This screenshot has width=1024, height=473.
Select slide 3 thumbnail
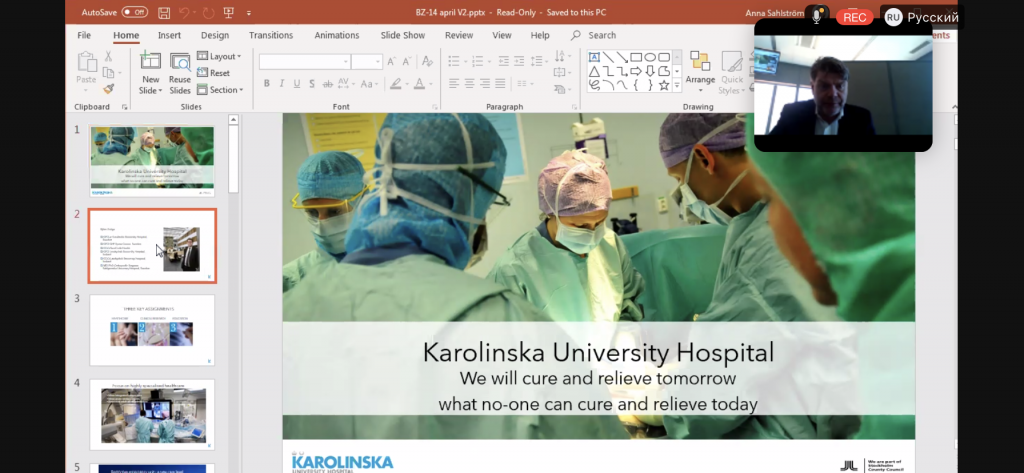[x=152, y=330]
